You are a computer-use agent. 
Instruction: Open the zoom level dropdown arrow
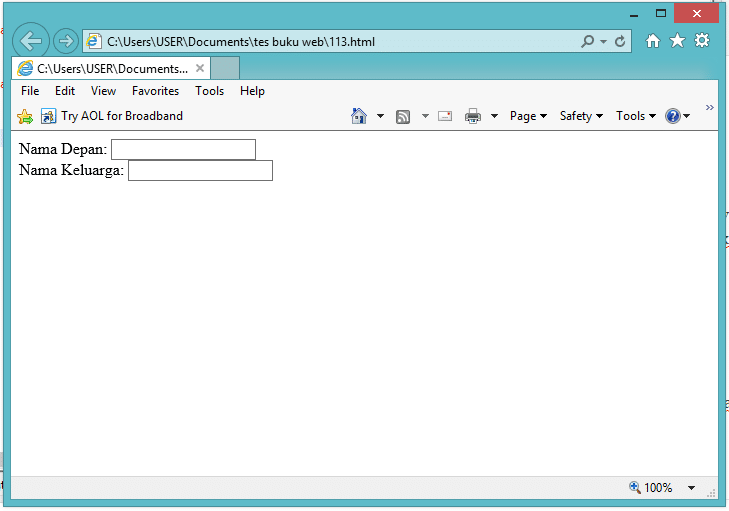[691, 488]
